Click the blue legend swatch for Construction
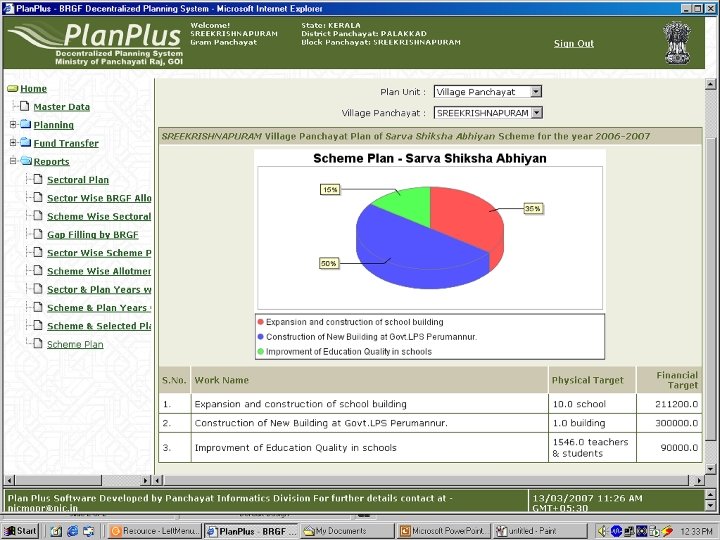This screenshot has width=720, height=540. 260,337
